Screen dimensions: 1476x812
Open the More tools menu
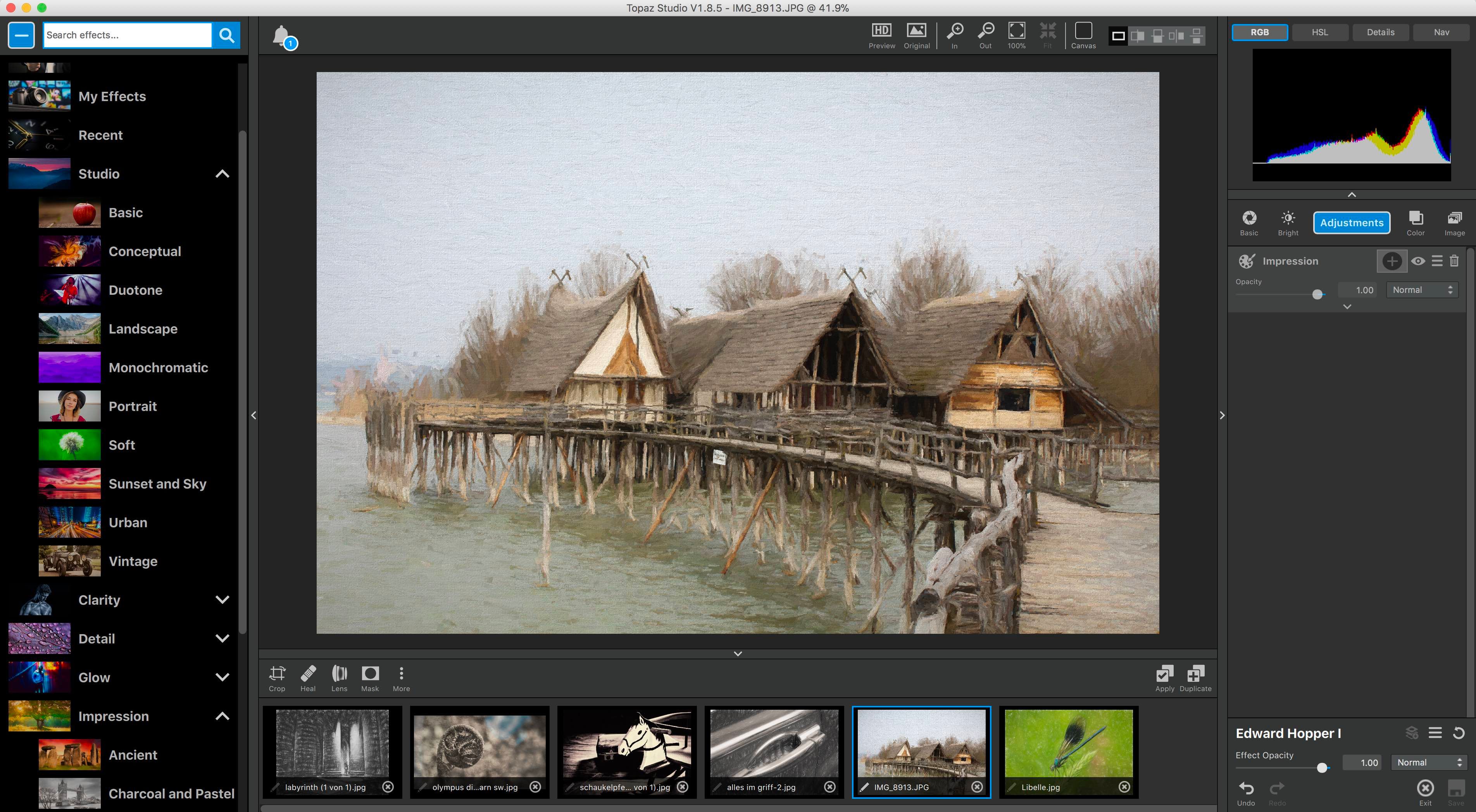click(x=401, y=679)
